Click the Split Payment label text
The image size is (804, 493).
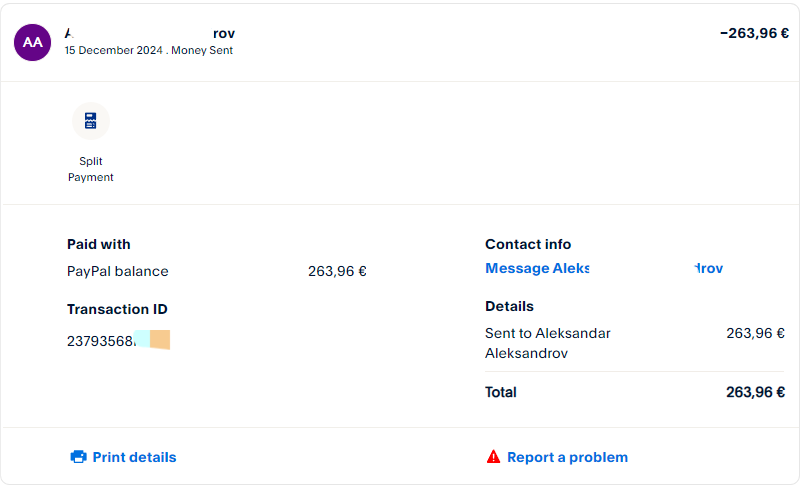(x=91, y=169)
